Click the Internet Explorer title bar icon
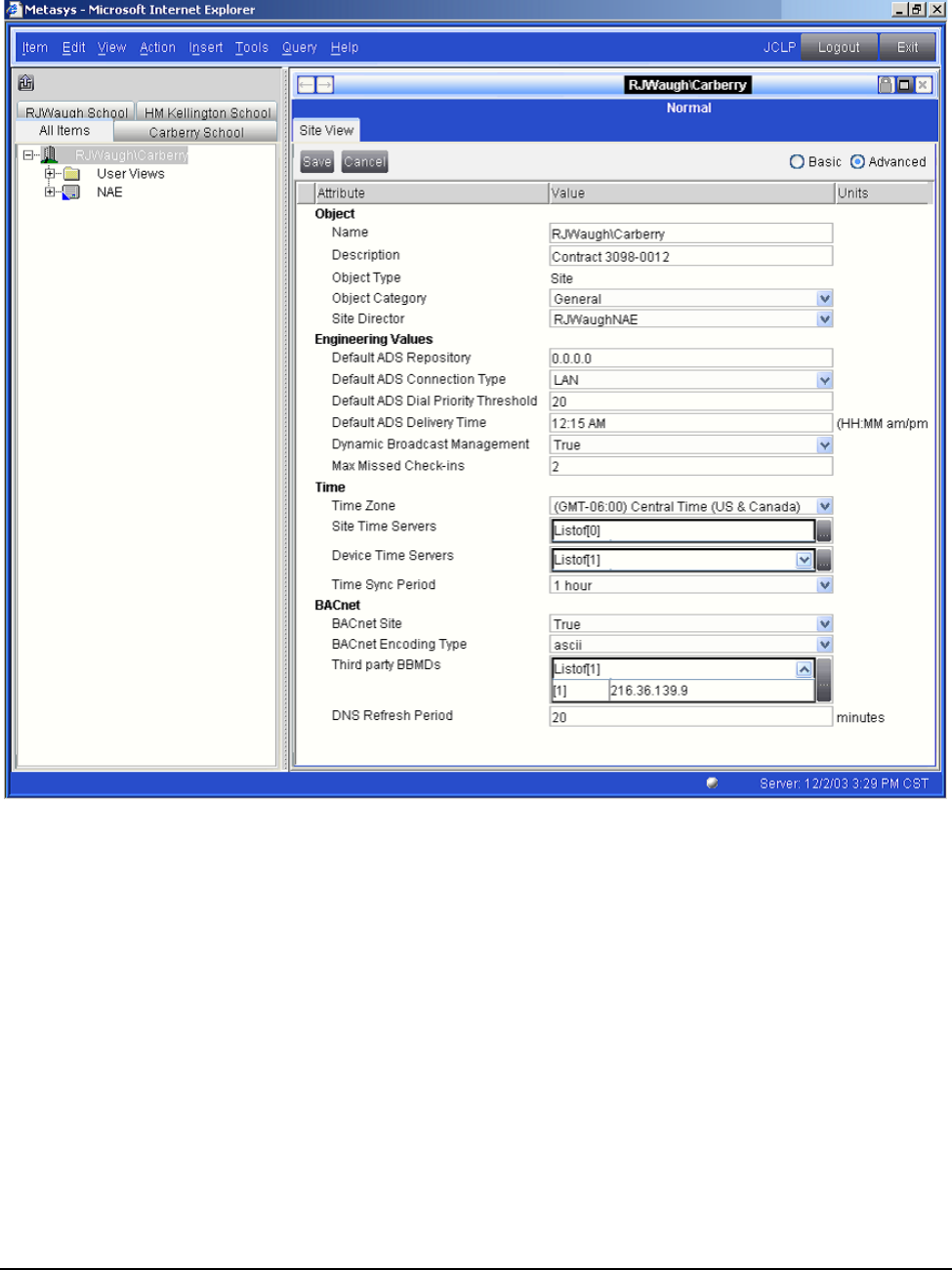Viewport: 952px width, 1270px height. (14, 10)
